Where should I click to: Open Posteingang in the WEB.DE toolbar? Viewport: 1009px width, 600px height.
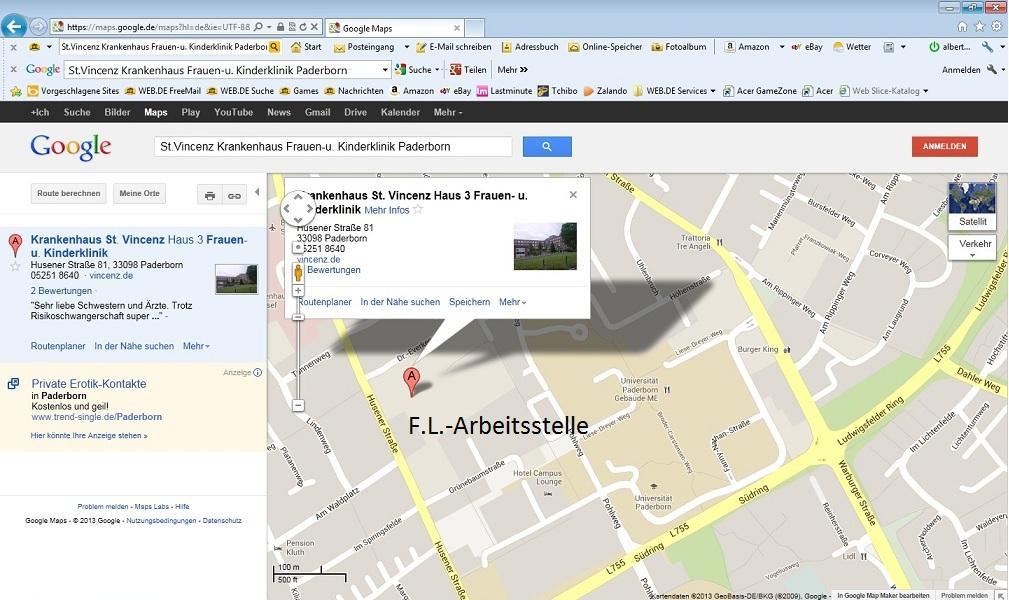[364, 47]
